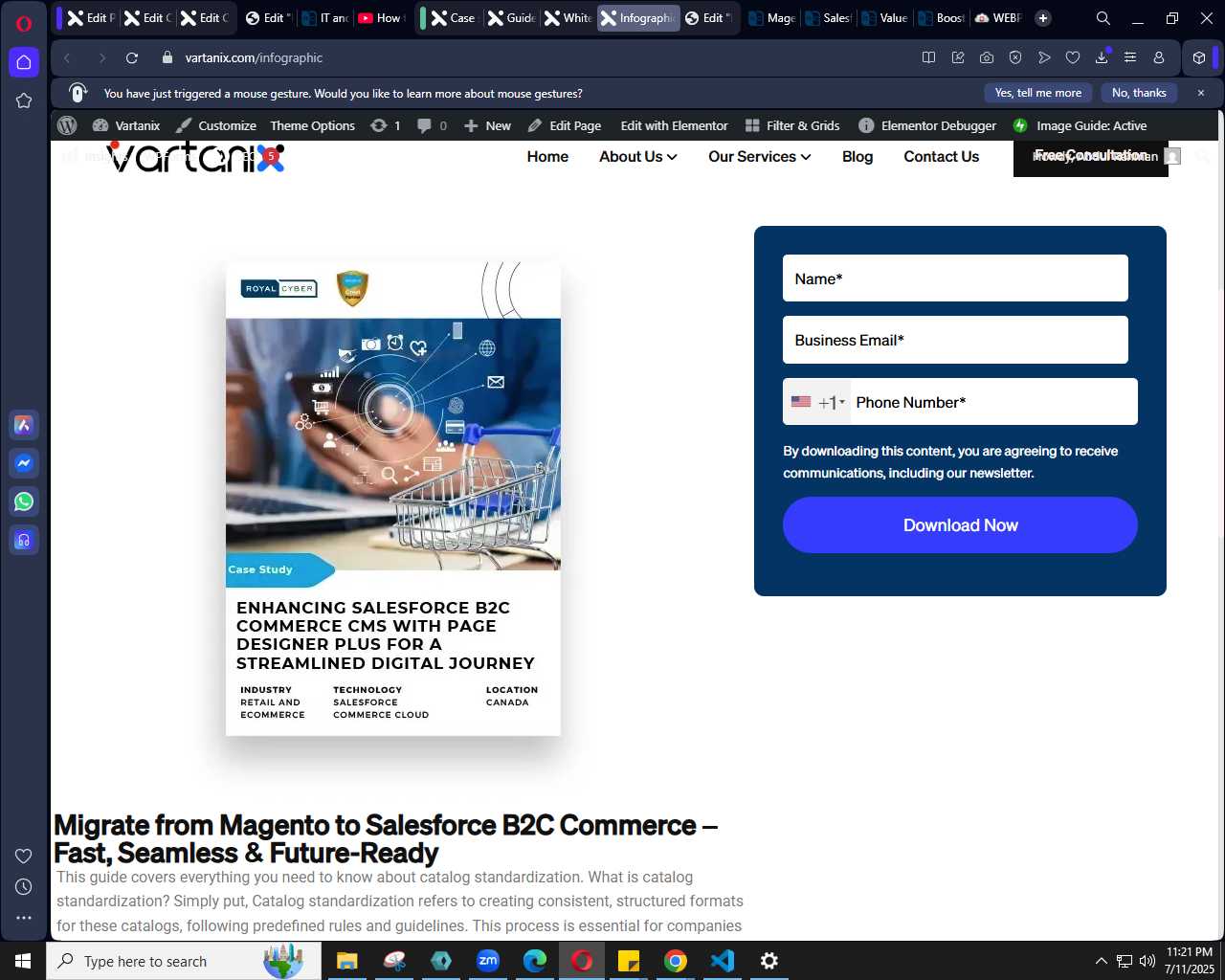The width and height of the screenshot is (1225, 980).
Task: Open Theme Options in admin bar
Action: coord(312,125)
